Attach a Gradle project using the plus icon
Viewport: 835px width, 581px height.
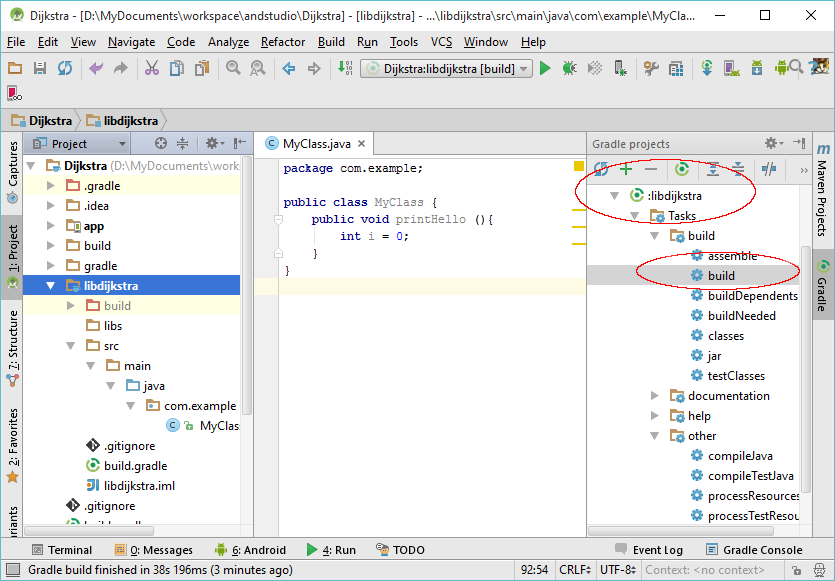[x=625, y=170]
